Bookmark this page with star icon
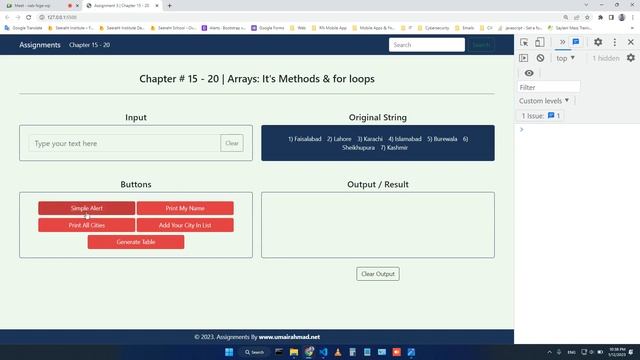The image size is (640, 360). click(587, 17)
